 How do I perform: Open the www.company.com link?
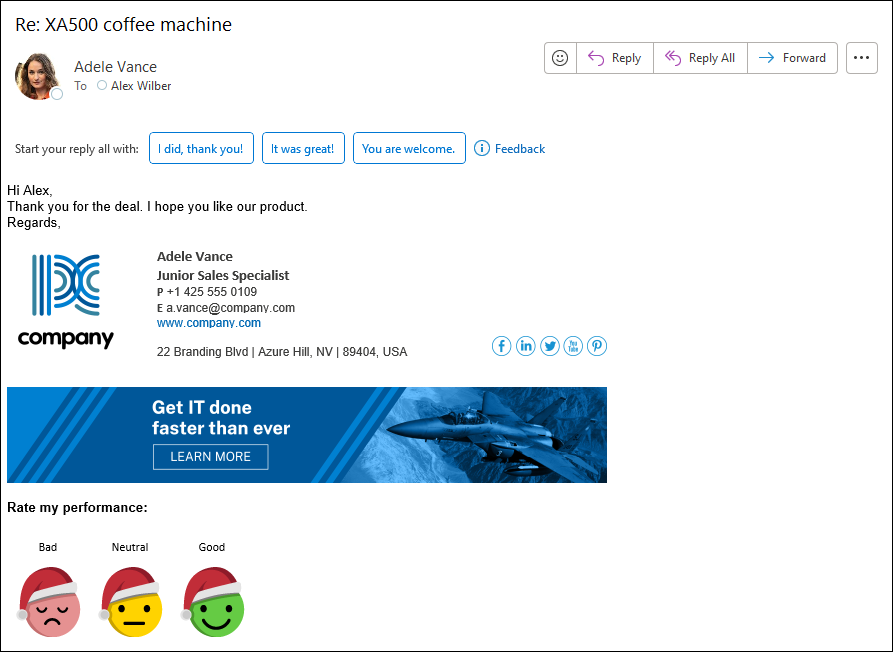[208, 323]
